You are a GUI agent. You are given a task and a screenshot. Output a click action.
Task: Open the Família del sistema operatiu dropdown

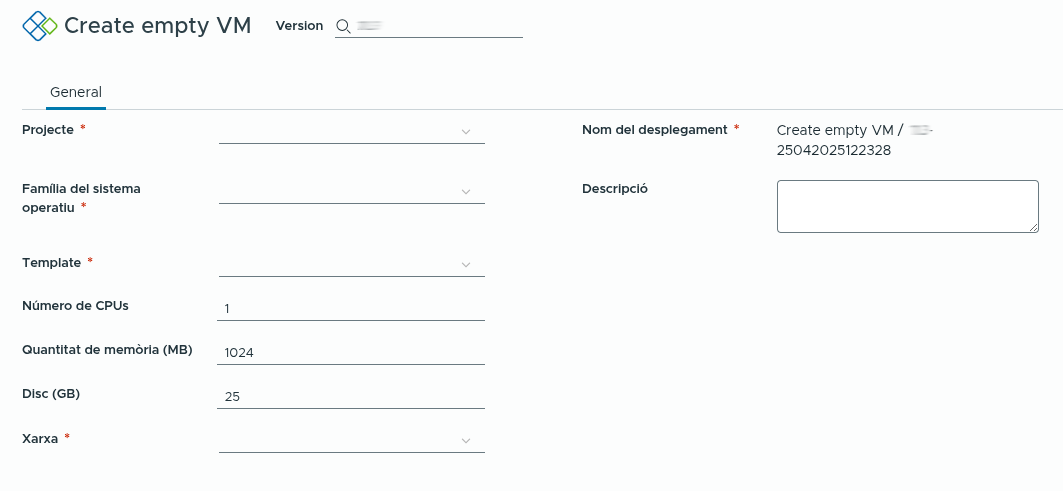[x=351, y=191]
